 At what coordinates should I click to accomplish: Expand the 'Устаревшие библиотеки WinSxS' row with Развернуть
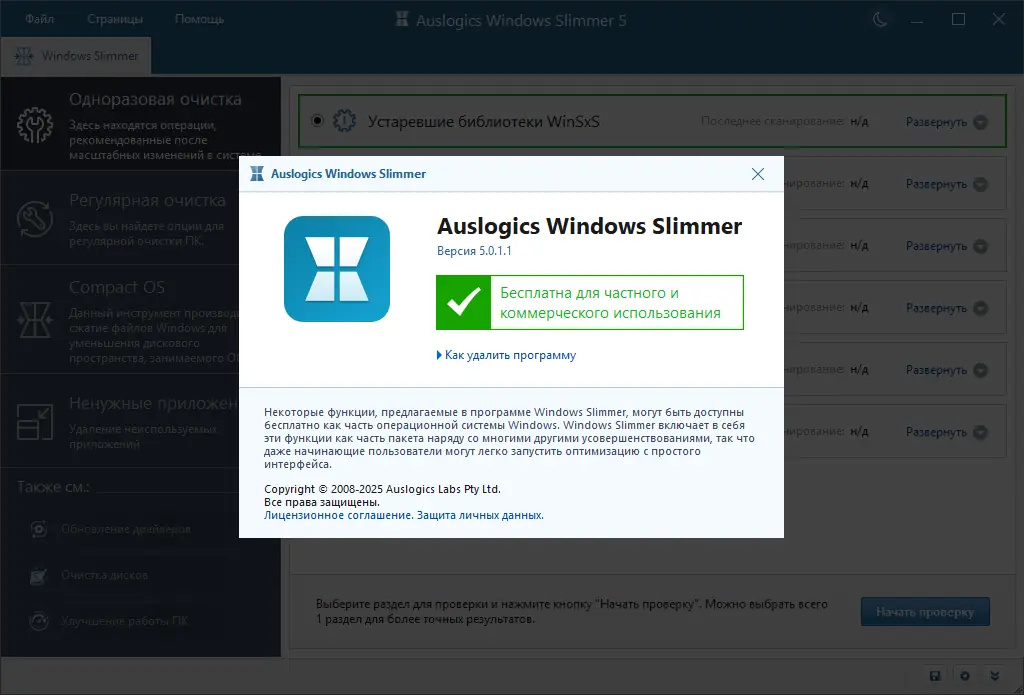click(x=946, y=122)
